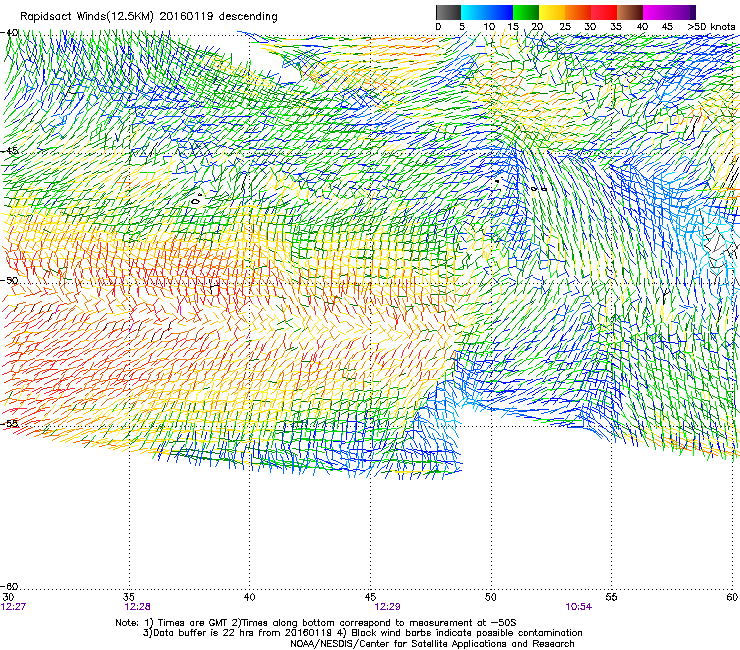Screen dimensions: 740x650
Task: Click the purple '12:27' pass time
Action: [x=13, y=607]
